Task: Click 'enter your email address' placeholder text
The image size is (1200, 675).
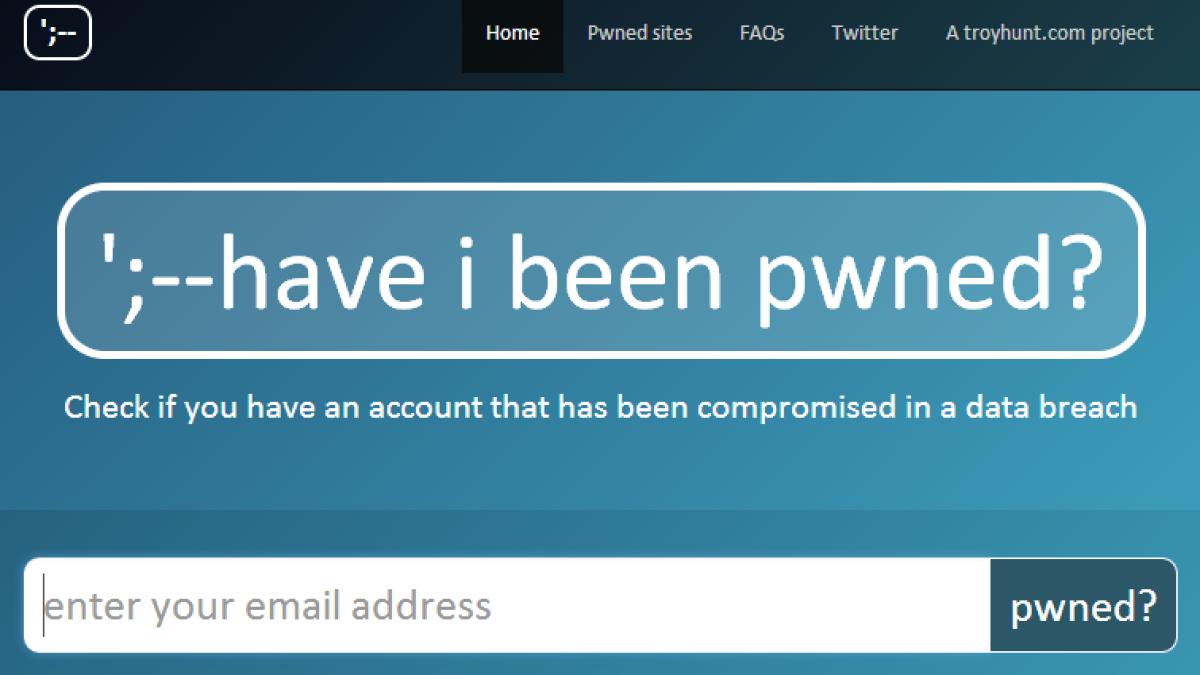Action: tap(268, 606)
